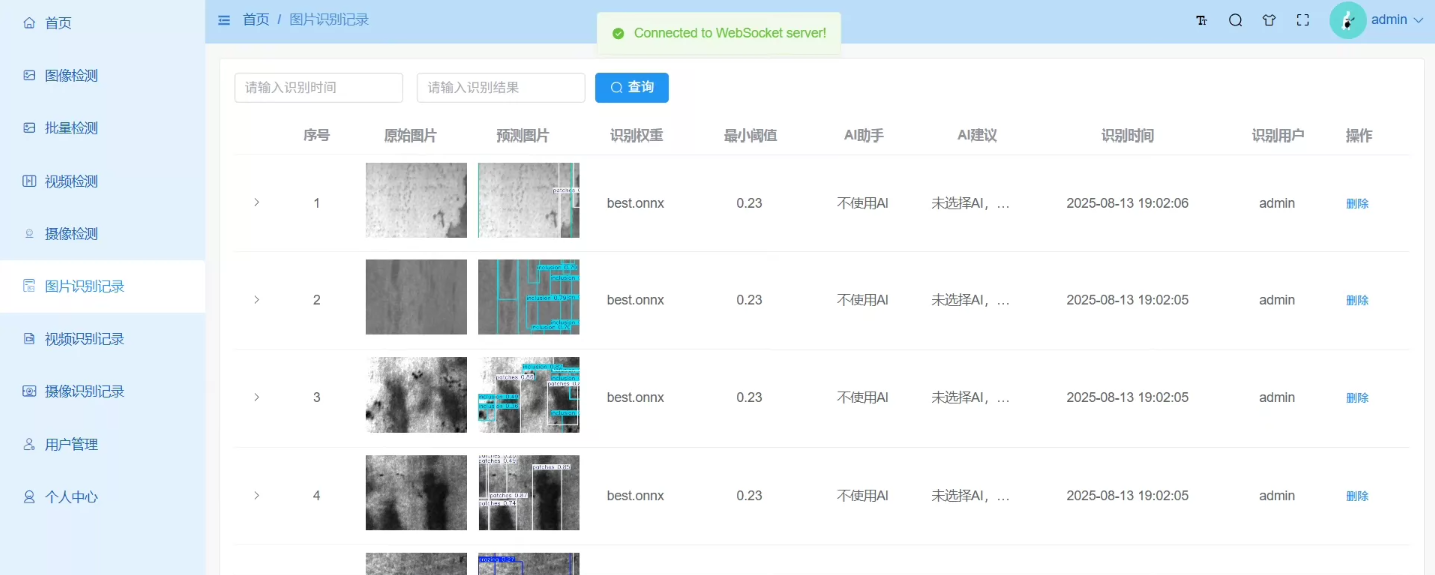
Task: Click the icon beside 摄像识别记录
Action: 29,391
